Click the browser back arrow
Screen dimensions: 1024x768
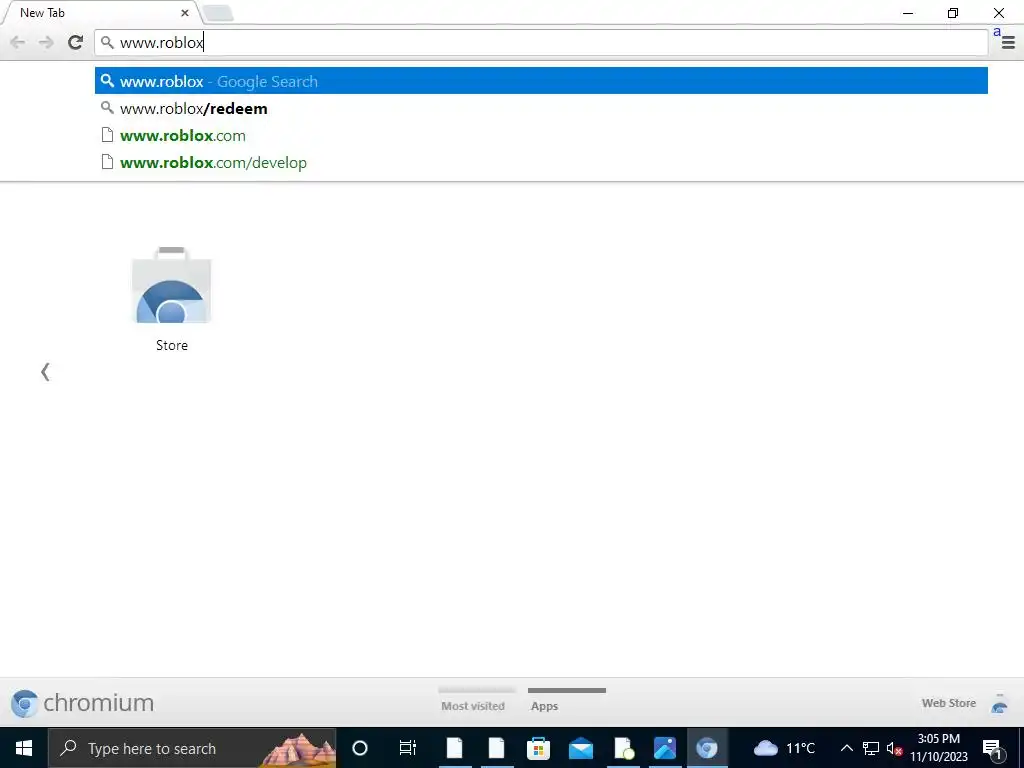click(18, 42)
